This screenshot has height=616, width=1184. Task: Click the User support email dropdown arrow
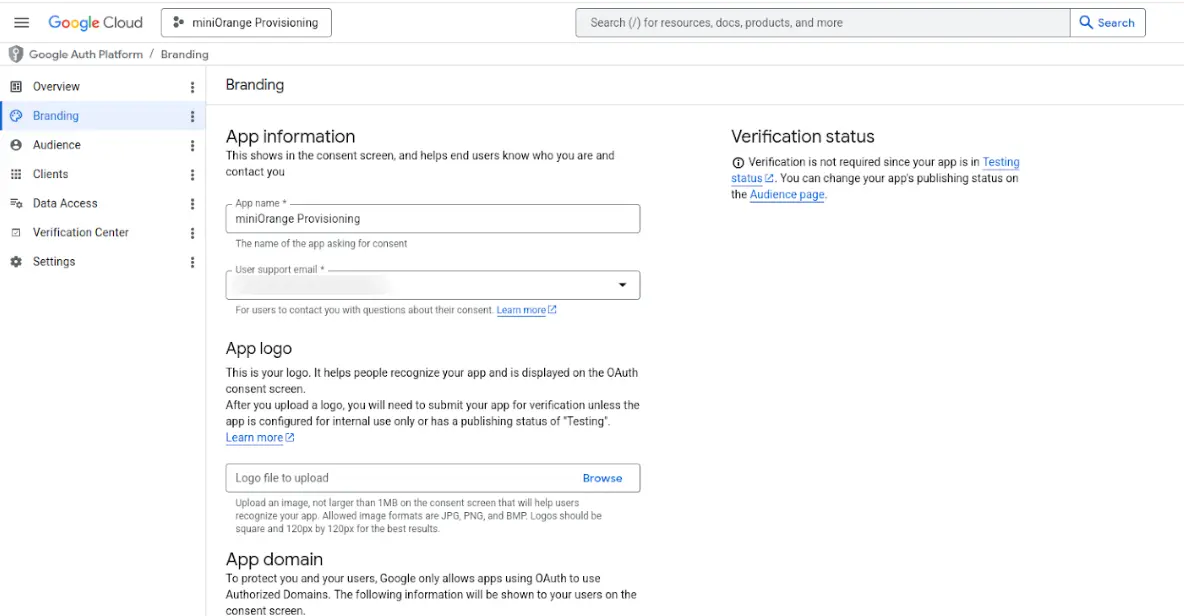(622, 285)
